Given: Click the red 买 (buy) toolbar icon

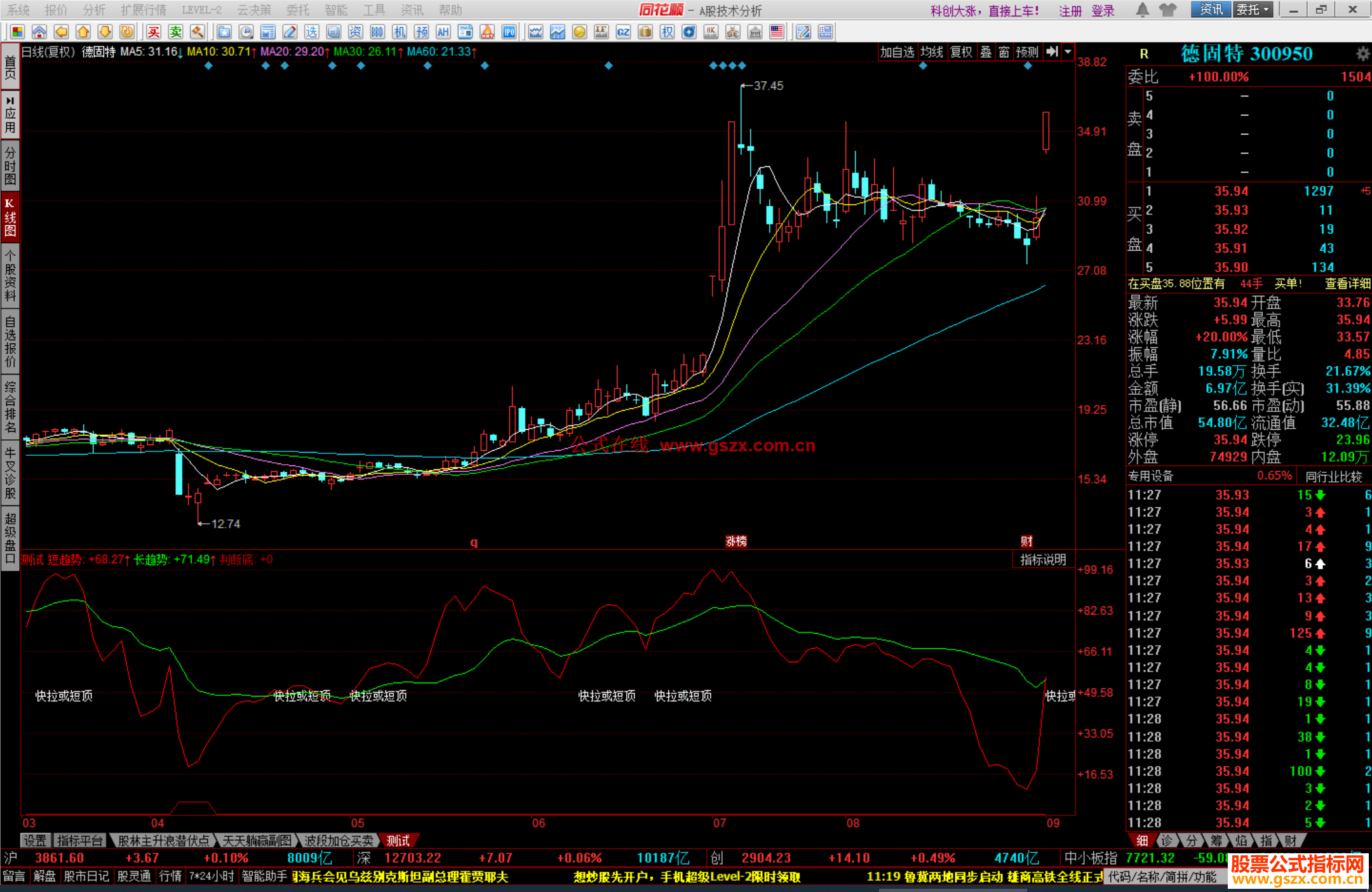Looking at the screenshot, I should 154,32.
